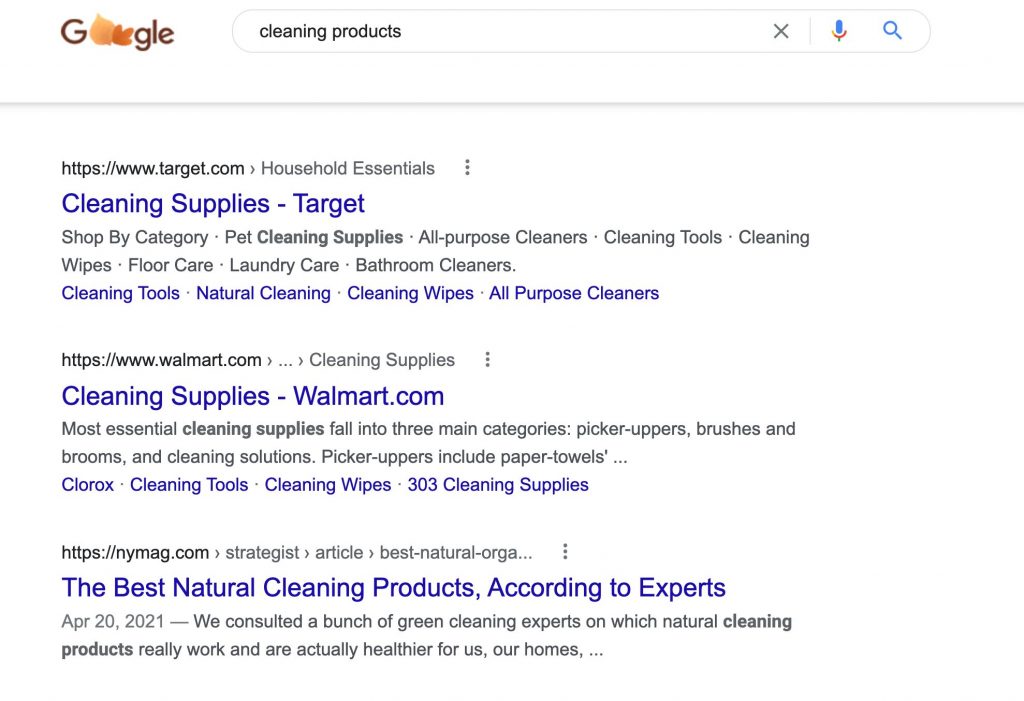Image resolution: width=1024 pixels, height=701 pixels.
Task: Clear the search box with X icon
Action: 781,31
